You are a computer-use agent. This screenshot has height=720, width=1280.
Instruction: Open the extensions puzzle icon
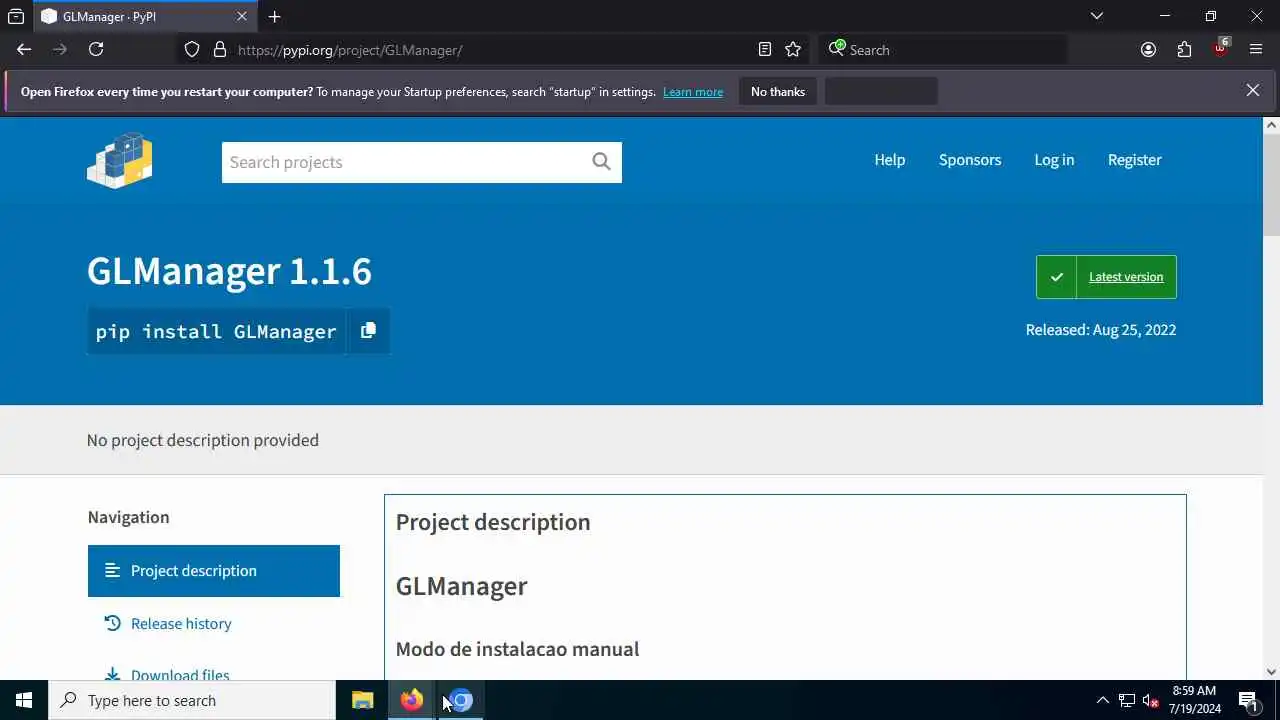point(1184,49)
